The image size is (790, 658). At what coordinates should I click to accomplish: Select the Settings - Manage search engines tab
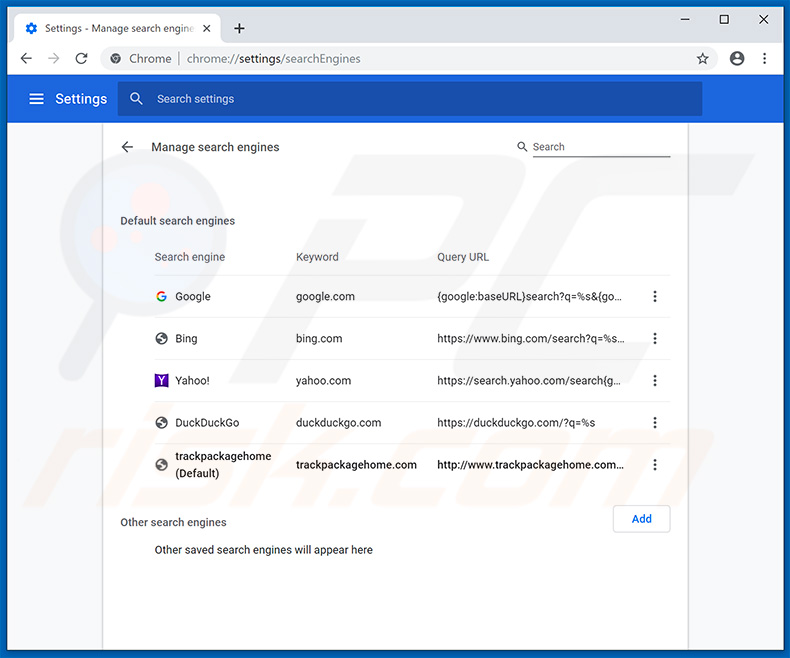(118, 28)
